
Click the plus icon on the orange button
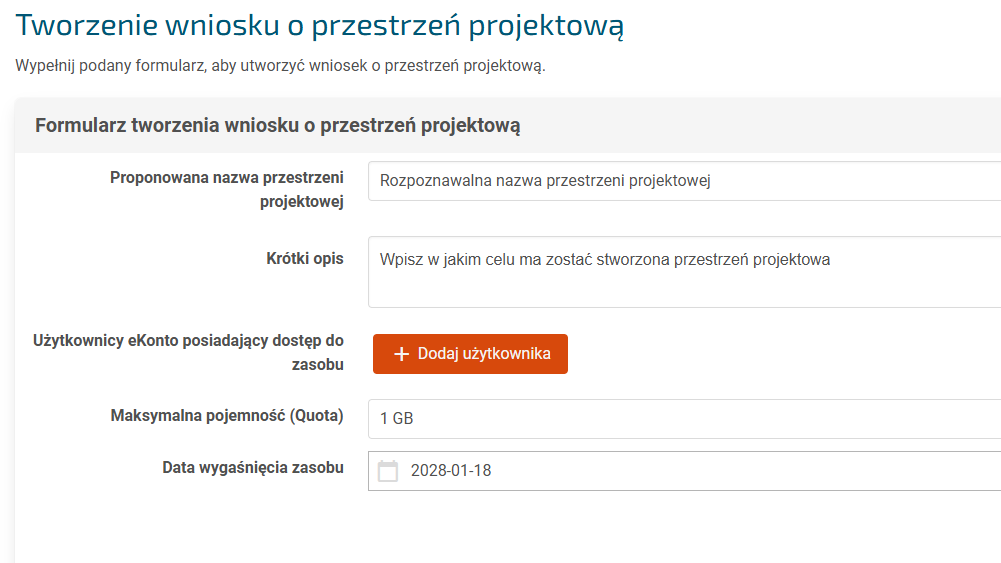click(x=402, y=354)
